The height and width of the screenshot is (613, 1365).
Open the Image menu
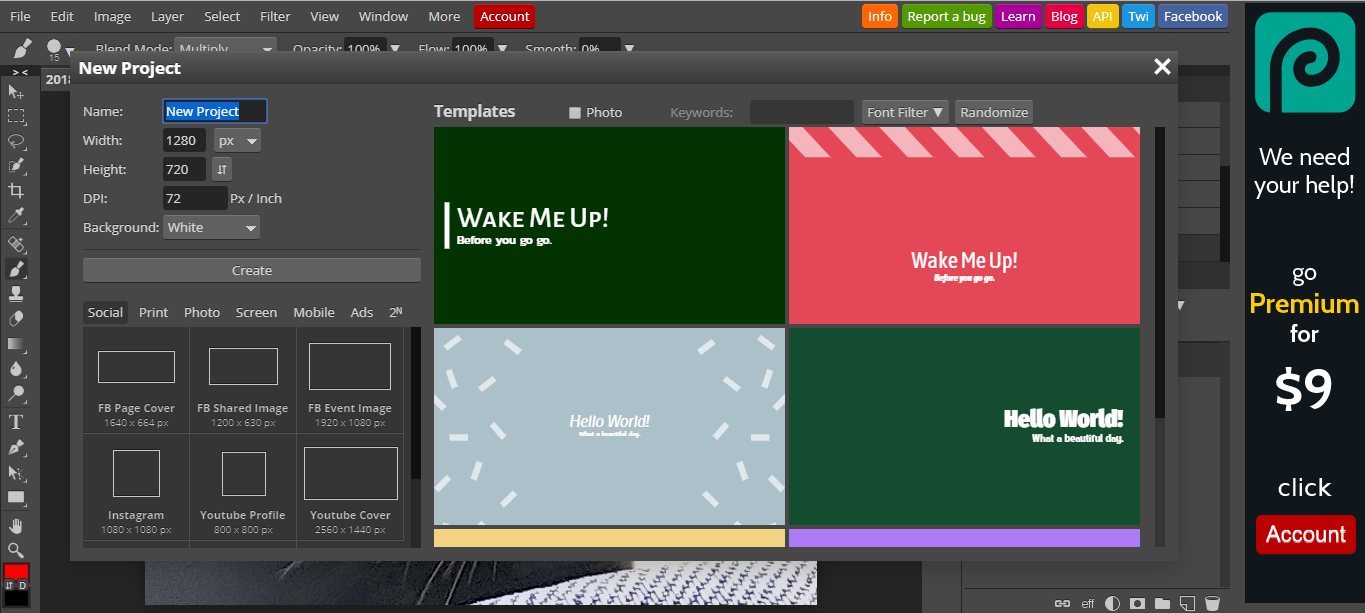(112, 16)
